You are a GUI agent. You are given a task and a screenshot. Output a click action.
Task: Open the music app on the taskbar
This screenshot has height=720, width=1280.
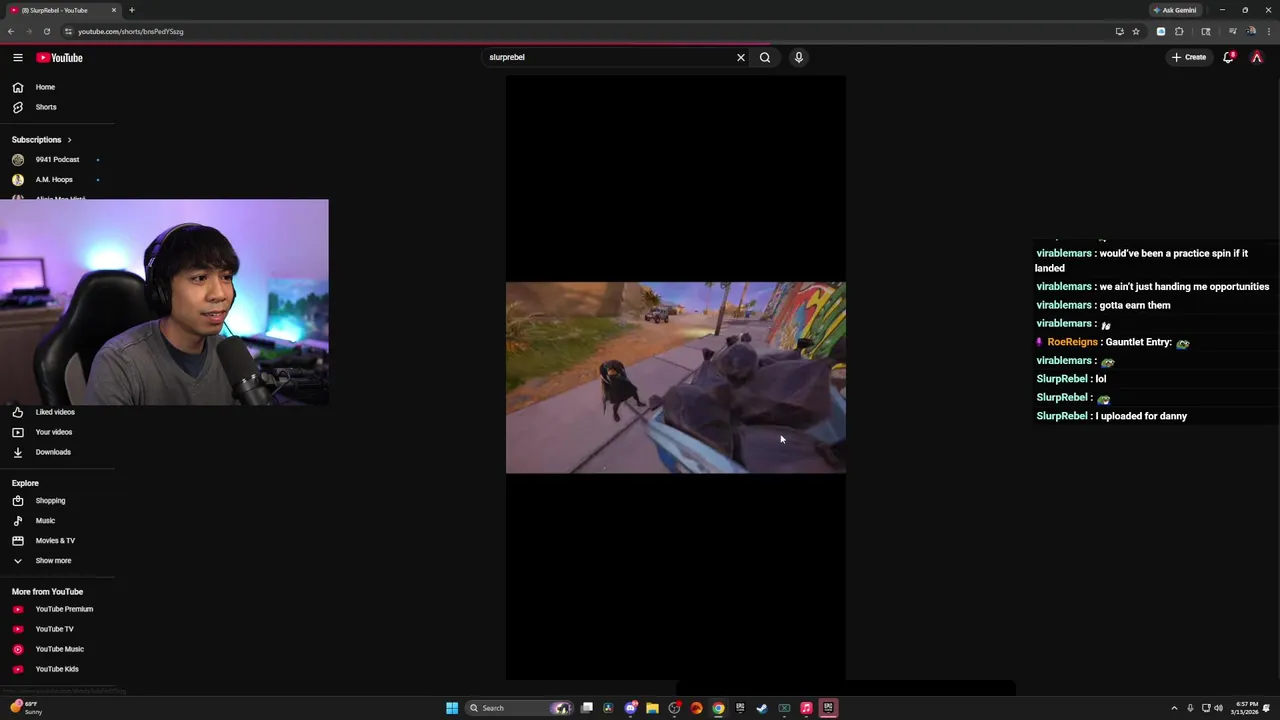[806, 708]
